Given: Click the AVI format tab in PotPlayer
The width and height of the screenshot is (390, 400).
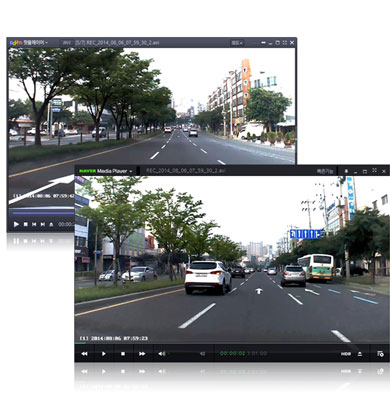Looking at the screenshot, I should click(x=67, y=43).
